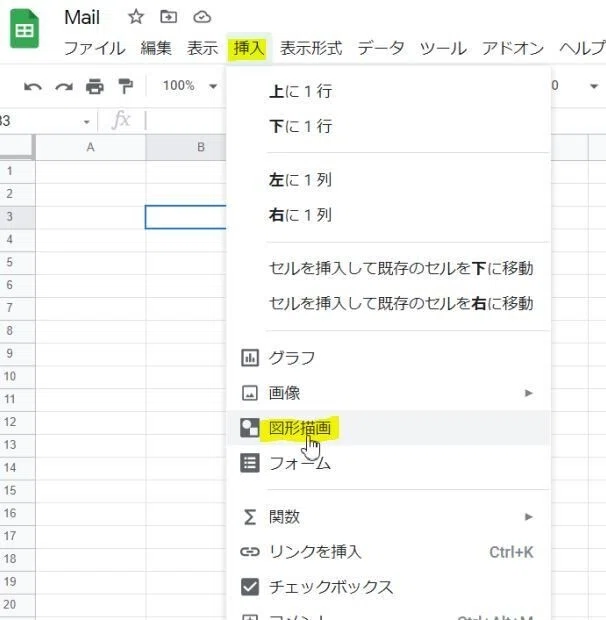The width and height of the screenshot is (606, 620).
Task: Click the リンクを挿入 link icon
Action: click(x=250, y=552)
